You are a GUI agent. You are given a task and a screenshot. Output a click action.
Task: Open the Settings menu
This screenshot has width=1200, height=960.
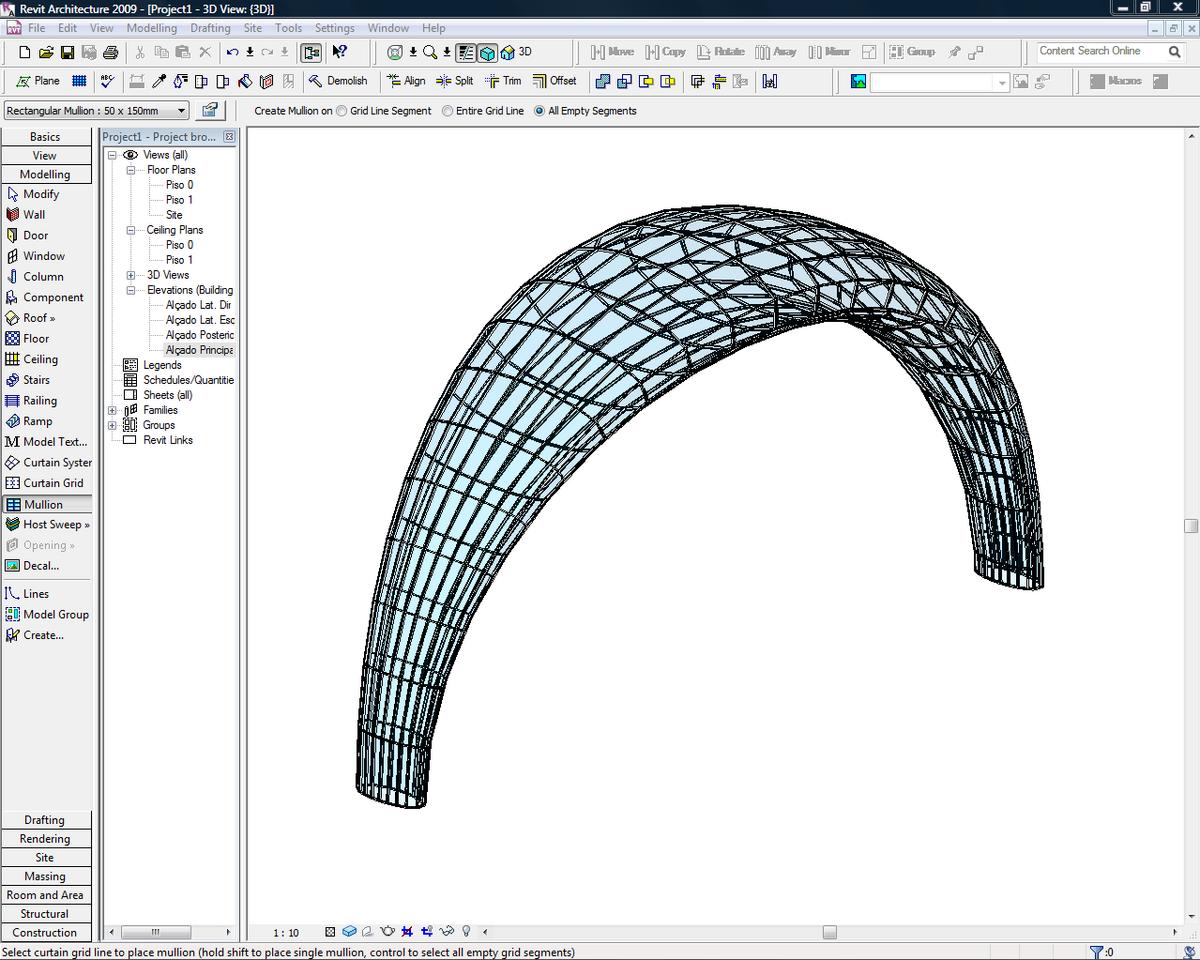coord(334,28)
